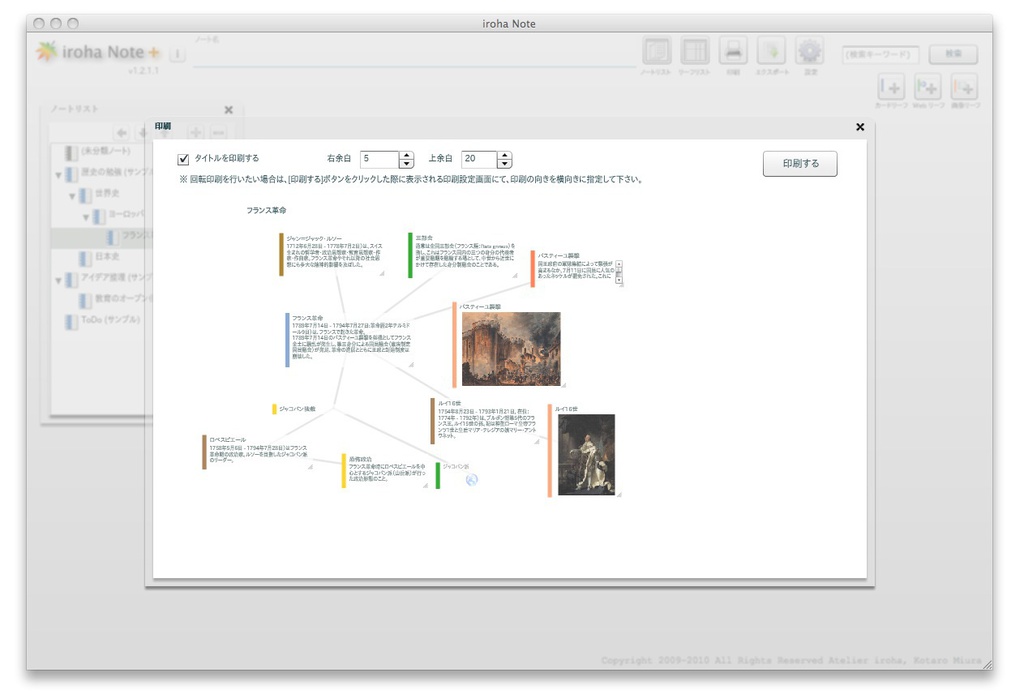Open the 設定 gear icon
This screenshot has height=694, width=1024.
[x=810, y=51]
